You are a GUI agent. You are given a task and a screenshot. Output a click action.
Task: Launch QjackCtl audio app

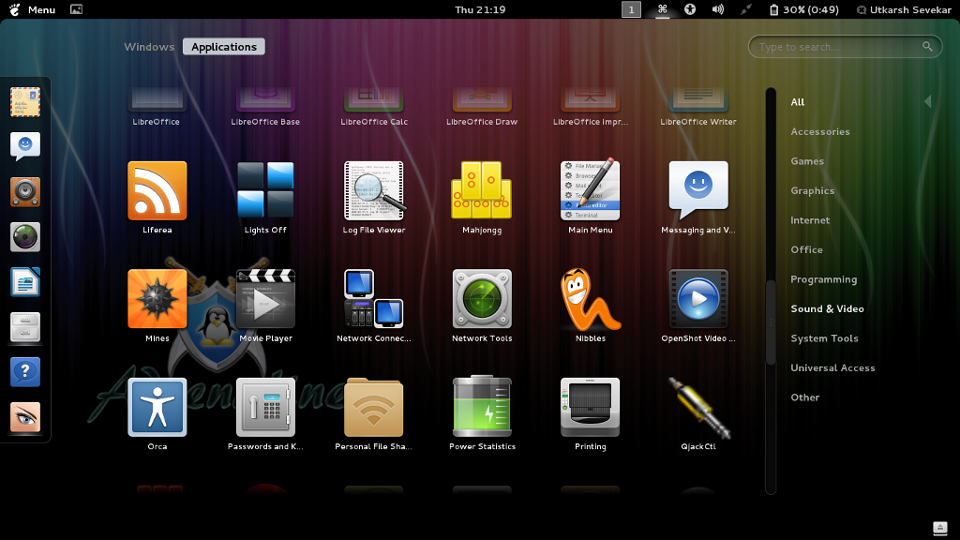coord(698,407)
